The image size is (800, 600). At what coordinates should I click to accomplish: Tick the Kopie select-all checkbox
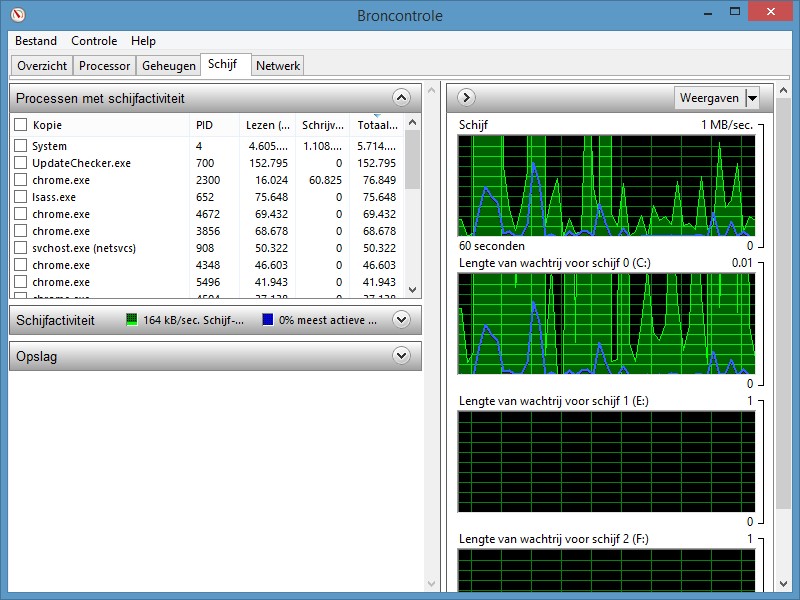(20, 124)
